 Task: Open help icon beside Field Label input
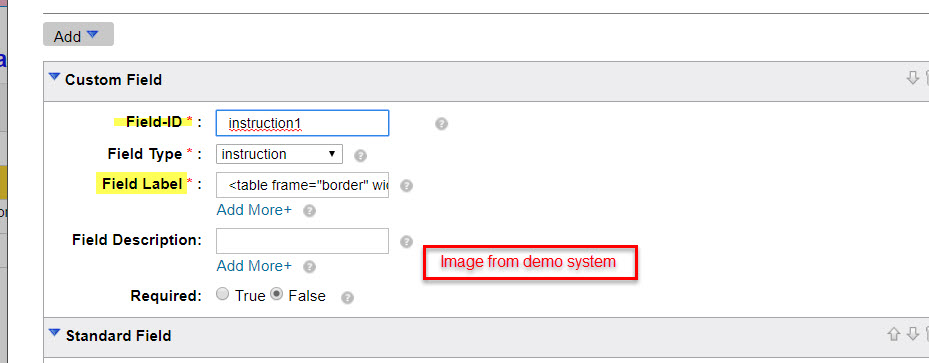coord(406,186)
